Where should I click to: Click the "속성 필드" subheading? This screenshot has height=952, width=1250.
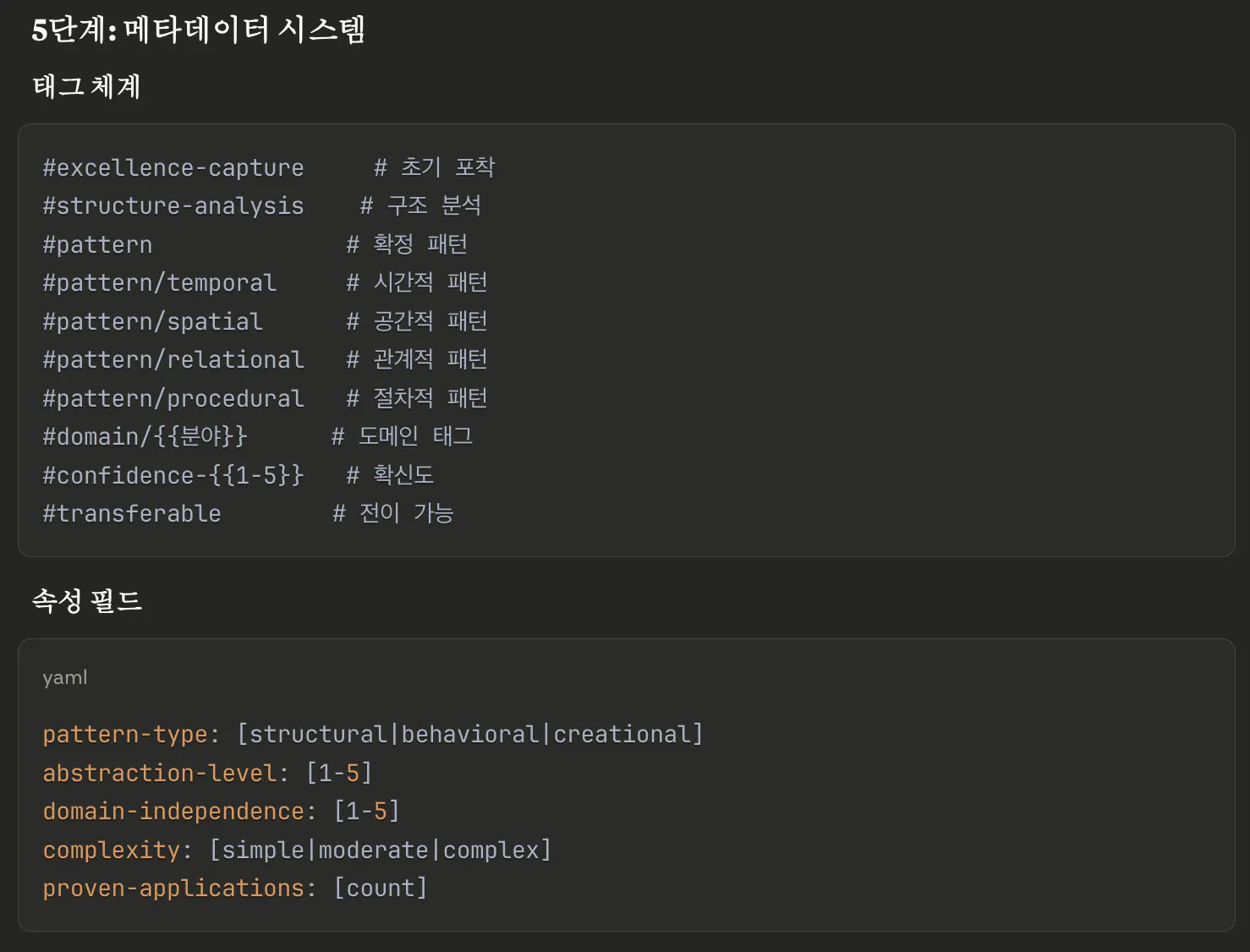86,601
